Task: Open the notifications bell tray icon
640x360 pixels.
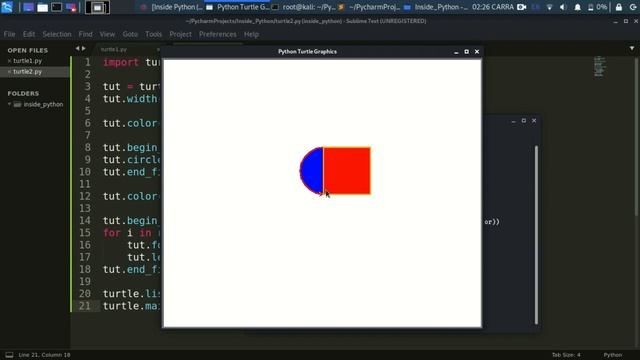Action: point(577,7)
